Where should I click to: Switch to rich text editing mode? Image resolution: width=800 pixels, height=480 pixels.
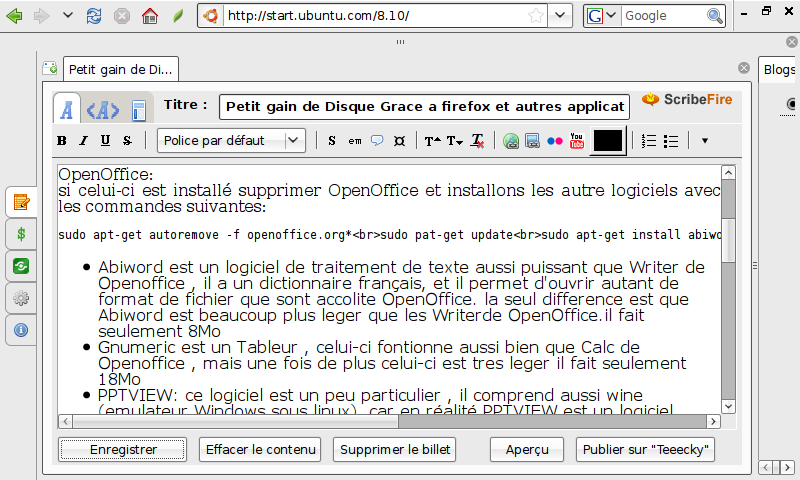(x=67, y=109)
